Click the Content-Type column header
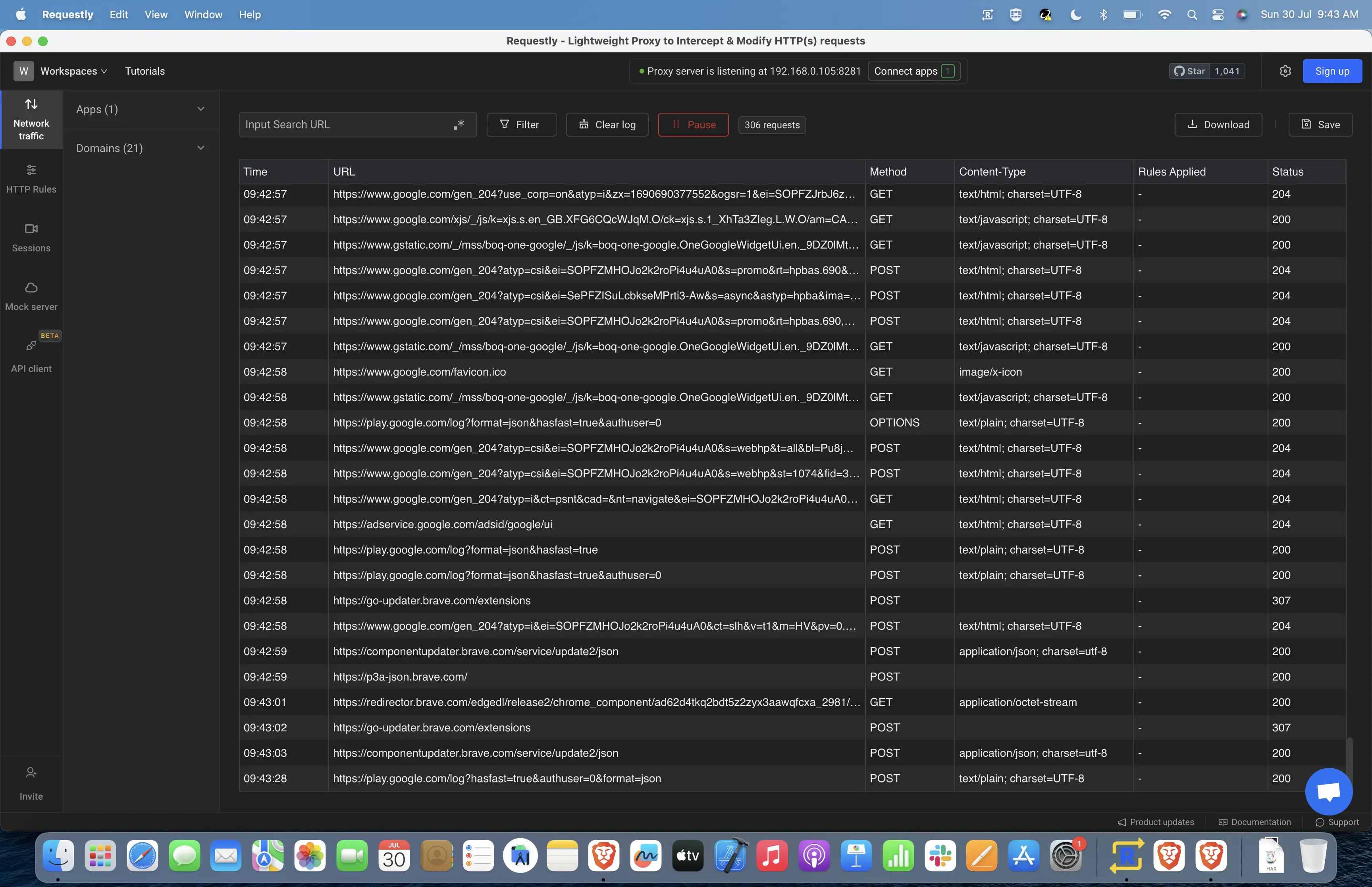This screenshot has height=887, width=1372. [1044, 172]
